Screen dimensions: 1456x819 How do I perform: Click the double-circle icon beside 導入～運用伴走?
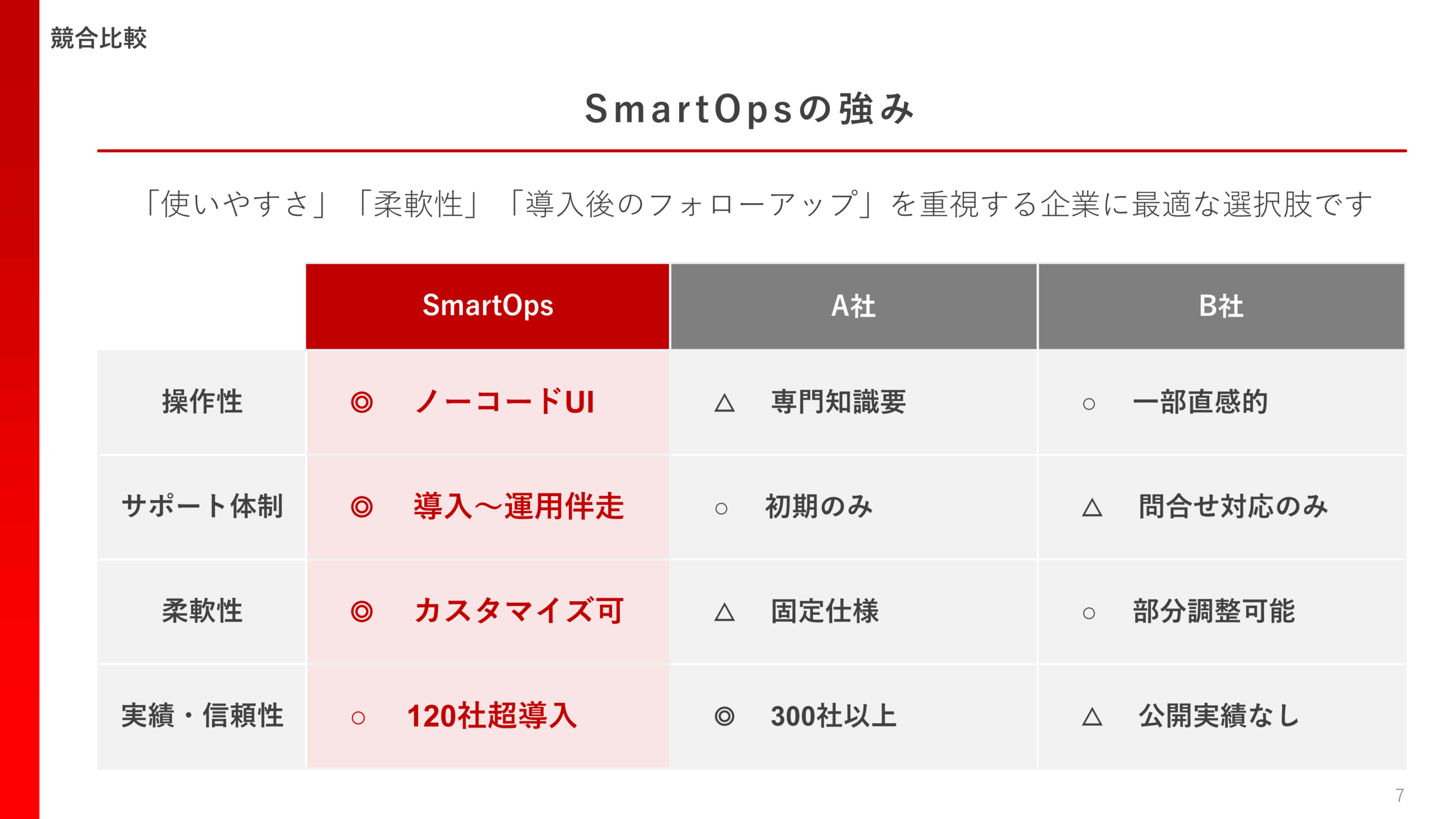pyautogui.click(x=362, y=507)
